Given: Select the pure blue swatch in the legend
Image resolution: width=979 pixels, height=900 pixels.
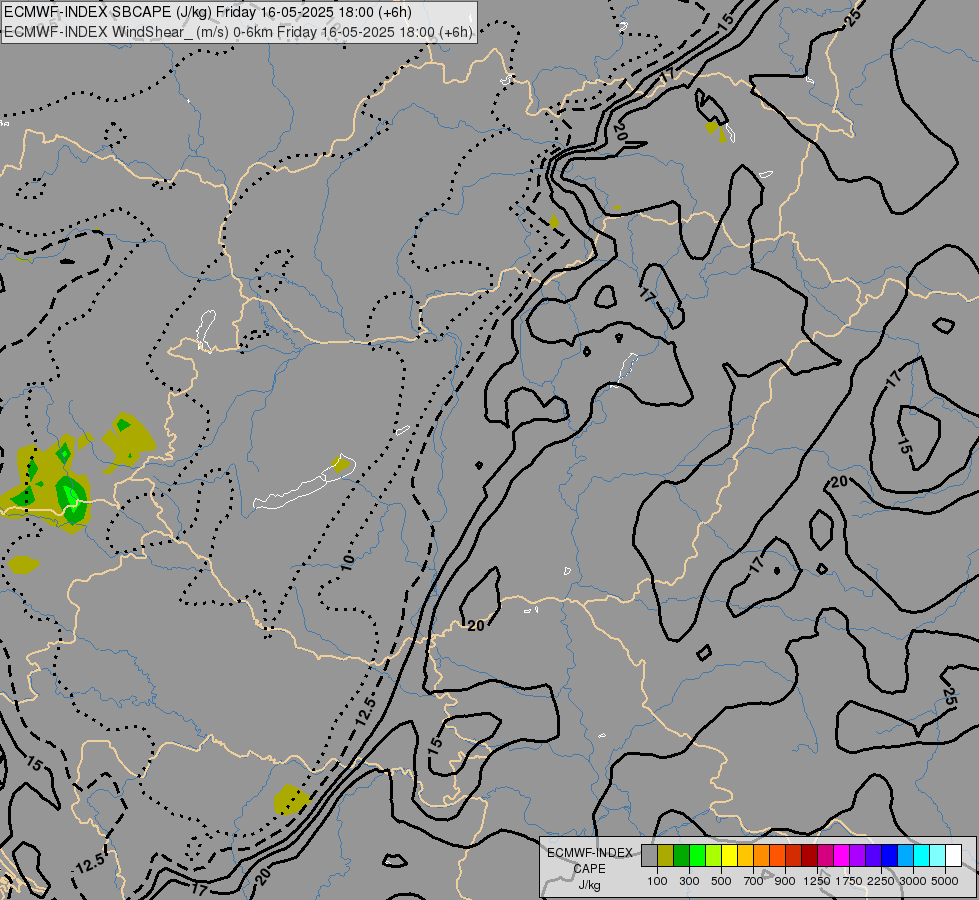Looking at the screenshot, I should point(889,855).
